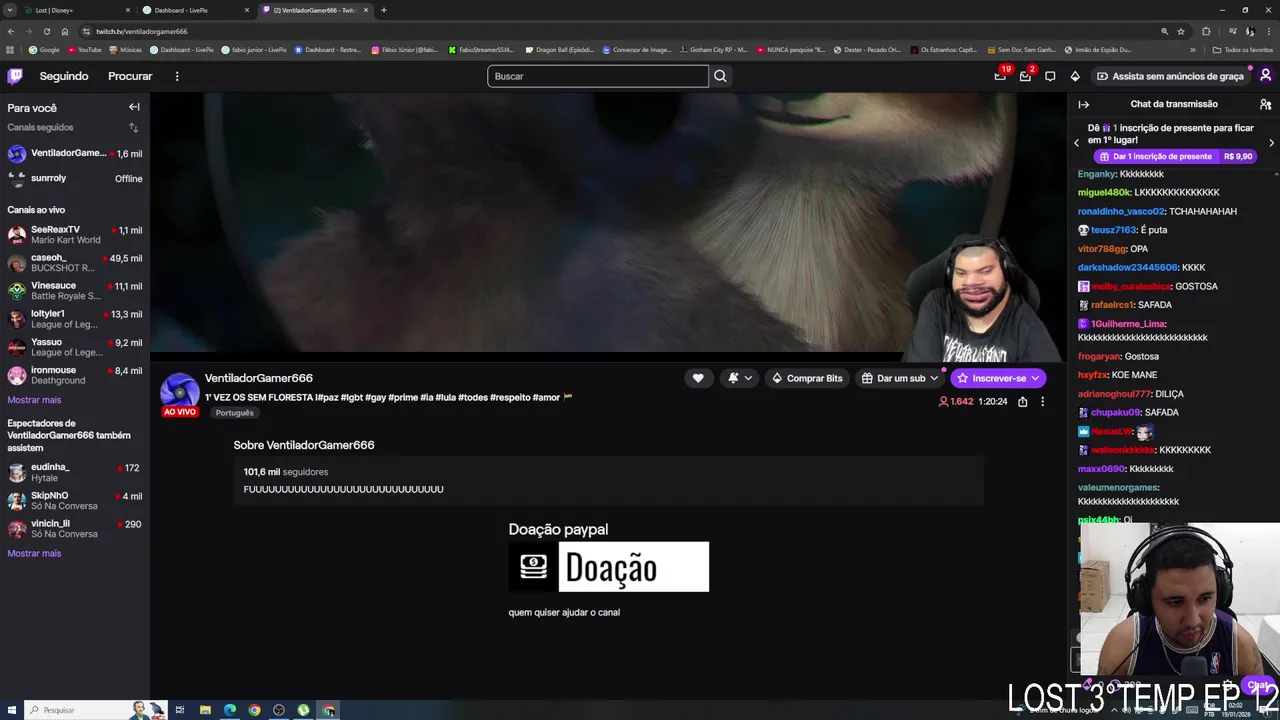Open ironmouse channel in sidebar
Screen dimensions: 1280x720
[75, 375]
